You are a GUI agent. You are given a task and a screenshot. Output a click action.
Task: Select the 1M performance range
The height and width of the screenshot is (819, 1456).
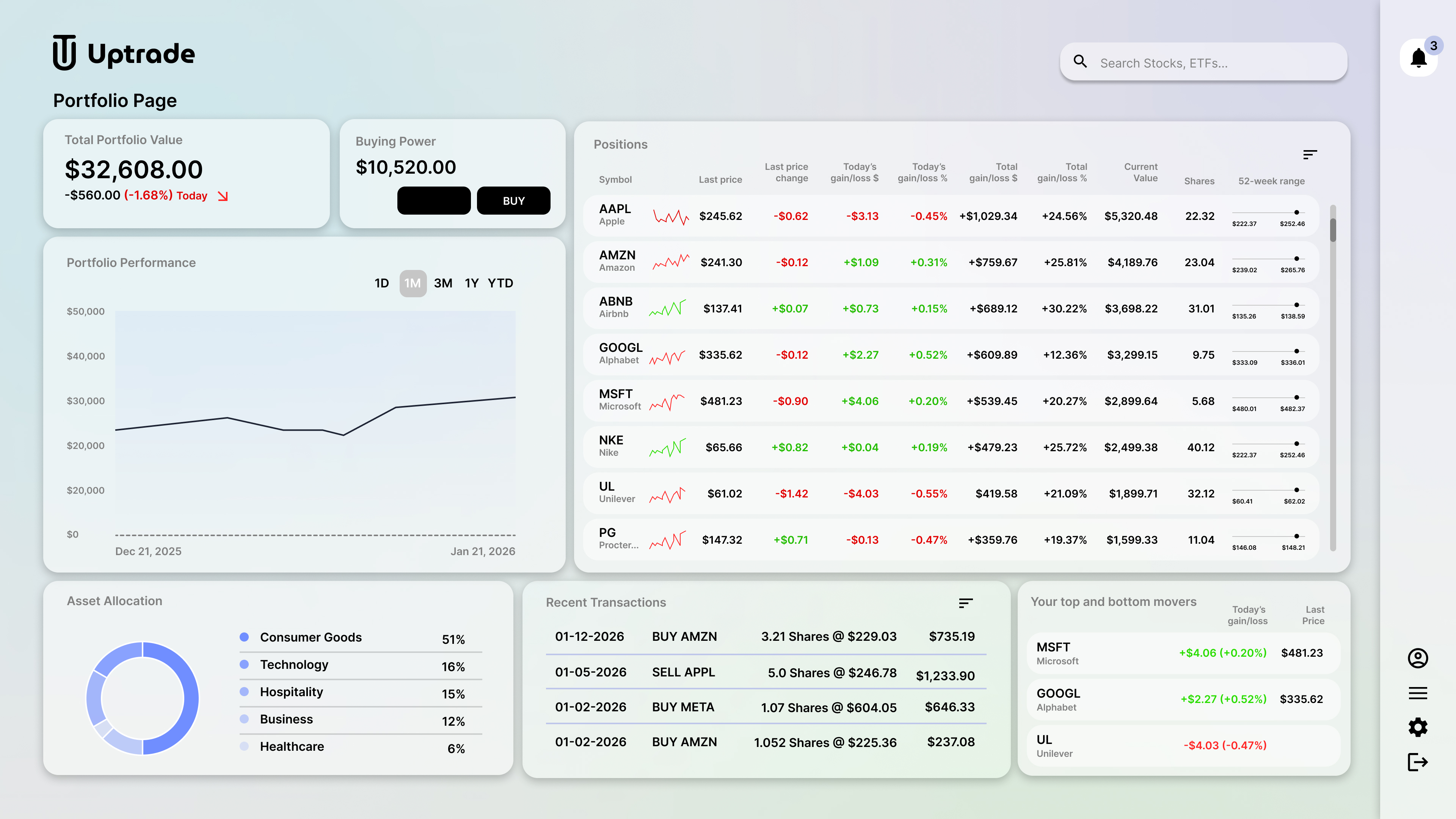[x=413, y=283]
